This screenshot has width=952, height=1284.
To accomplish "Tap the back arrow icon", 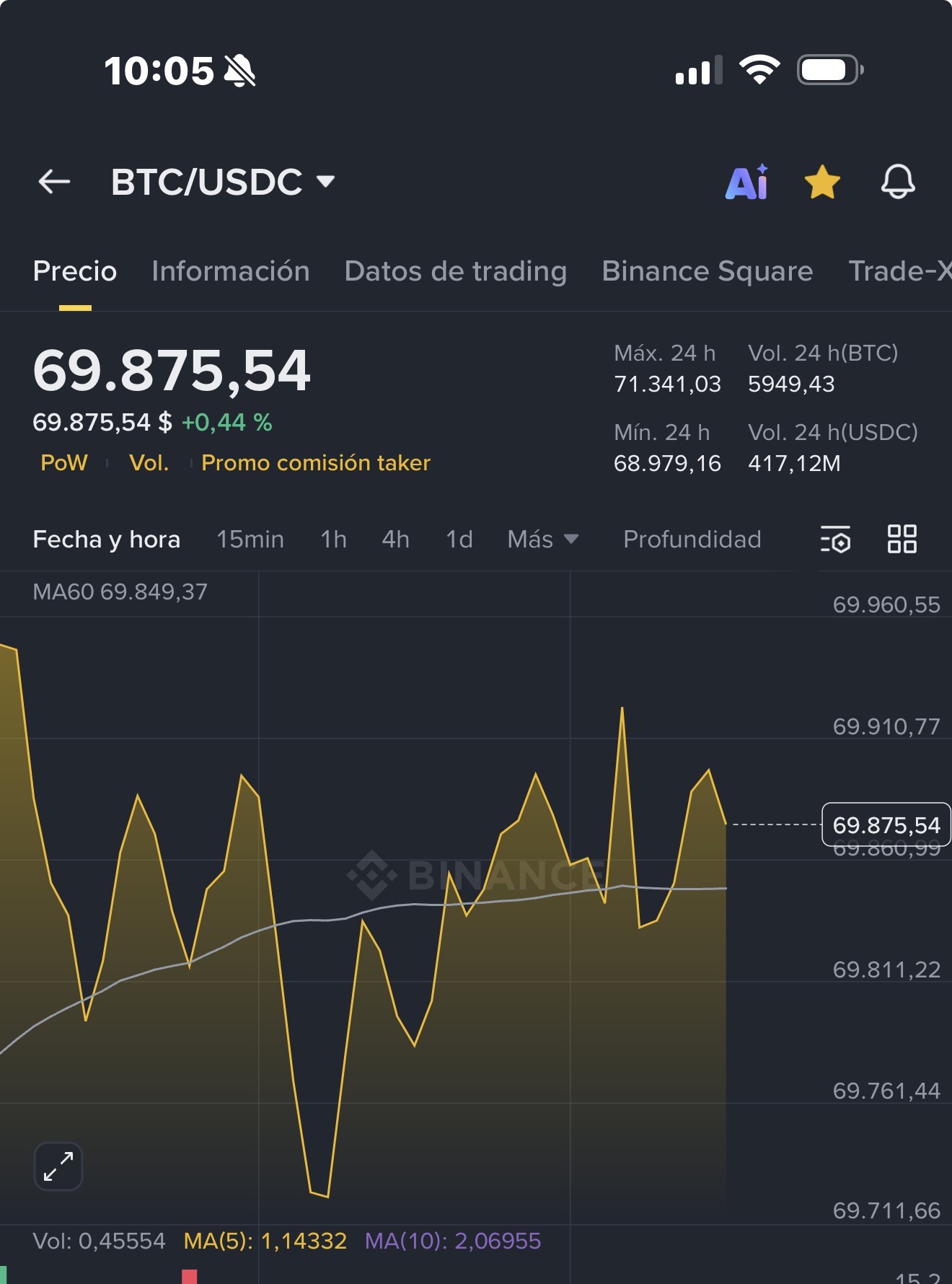I will click(x=54, y=182).
